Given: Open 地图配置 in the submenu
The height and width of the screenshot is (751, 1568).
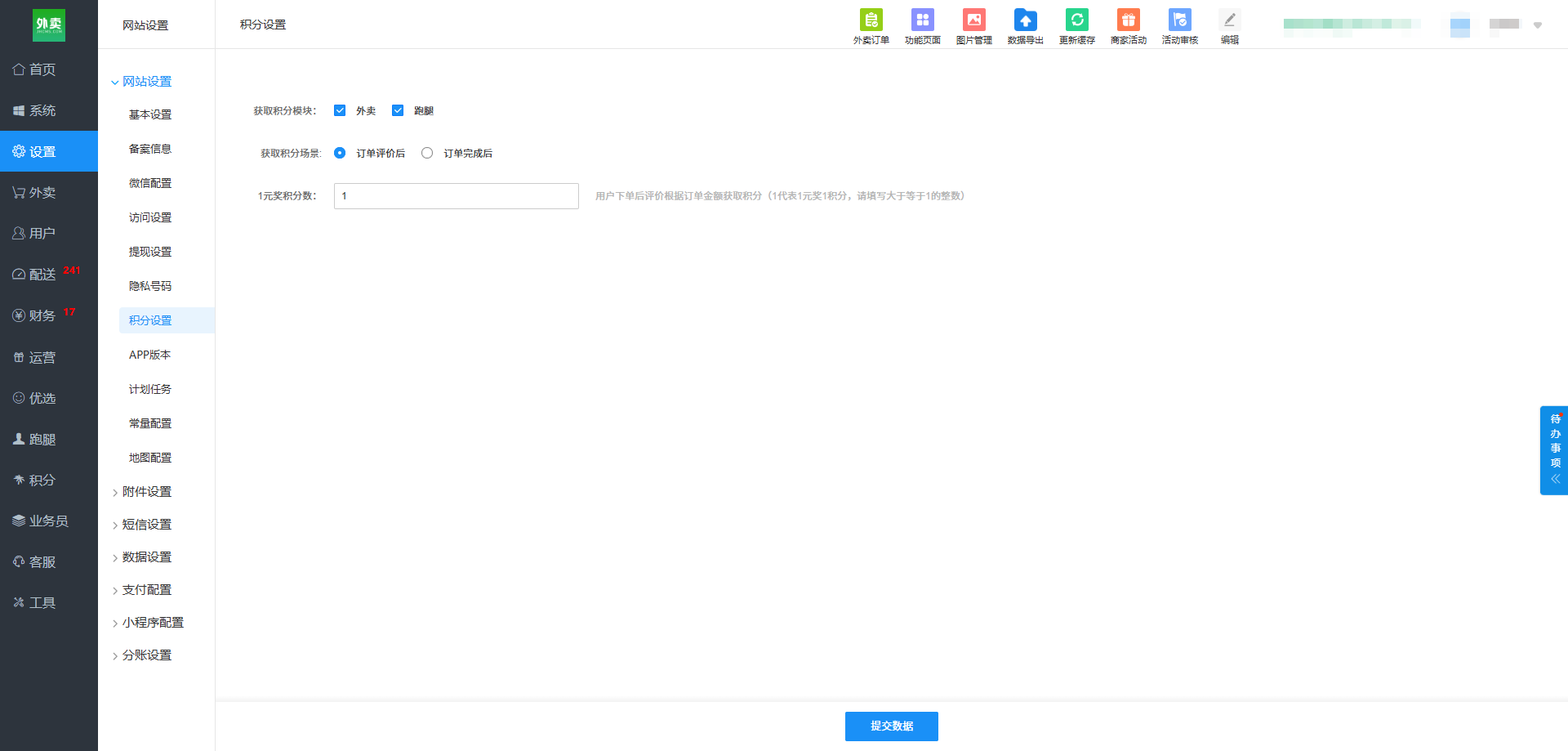Looking at the screenshot, I should [x=150, y=458].
